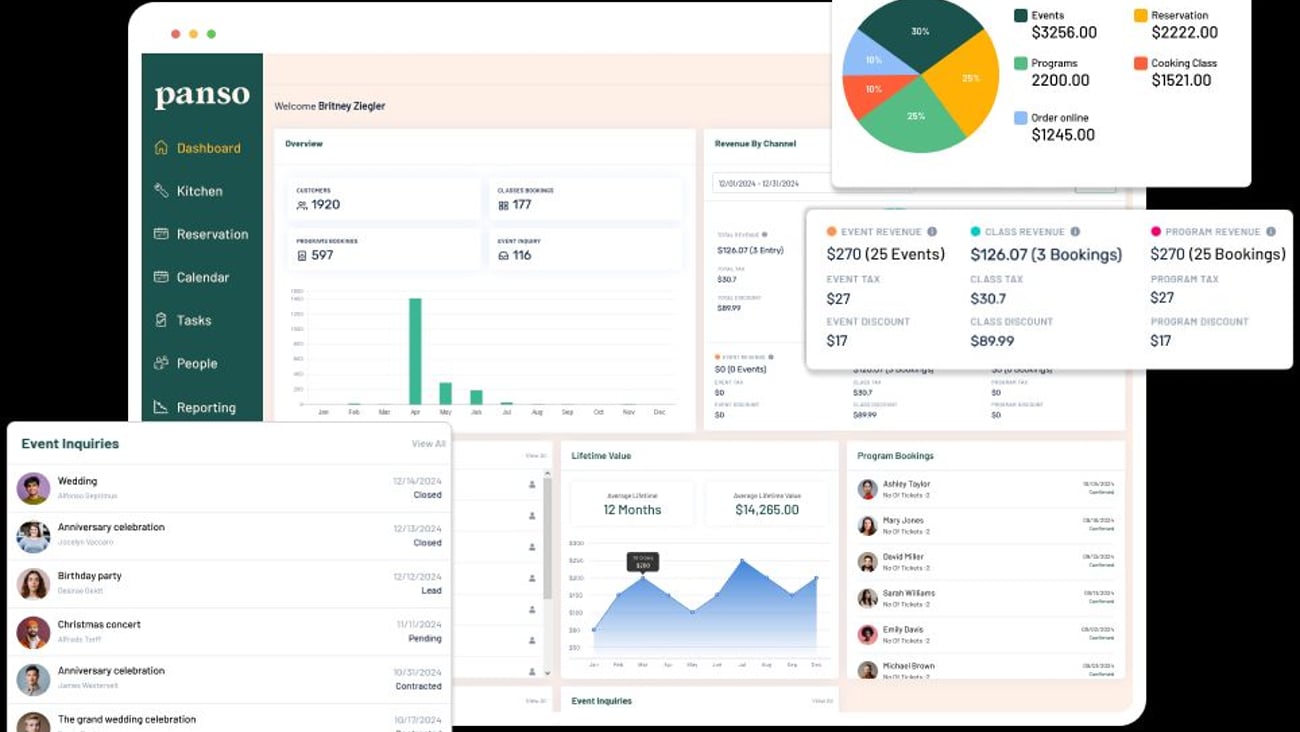
Task: Click Sarah Williams's avatar in Program Bookings
Action: pyautogui.click(x=867, y=598)
